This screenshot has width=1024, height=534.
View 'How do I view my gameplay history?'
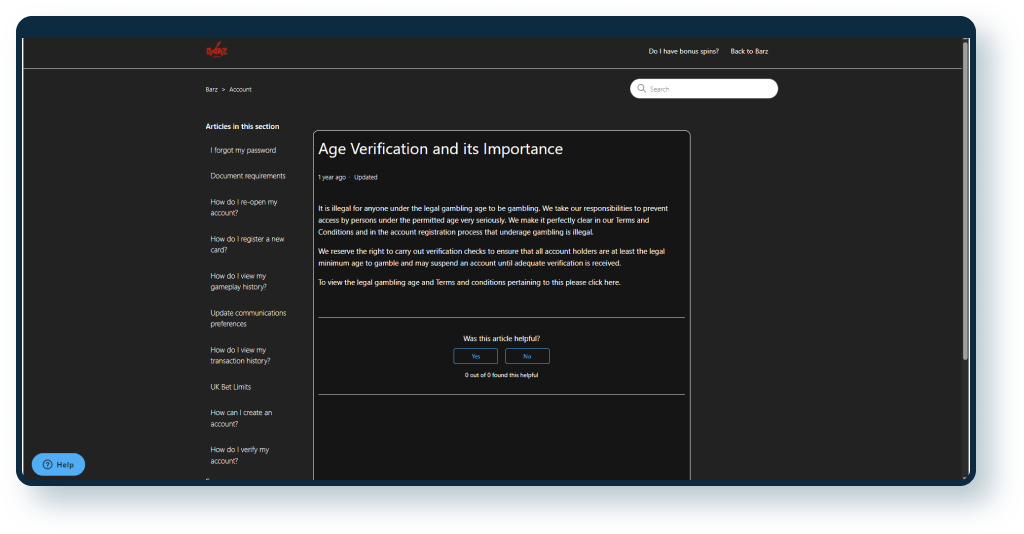pos(238,281)
